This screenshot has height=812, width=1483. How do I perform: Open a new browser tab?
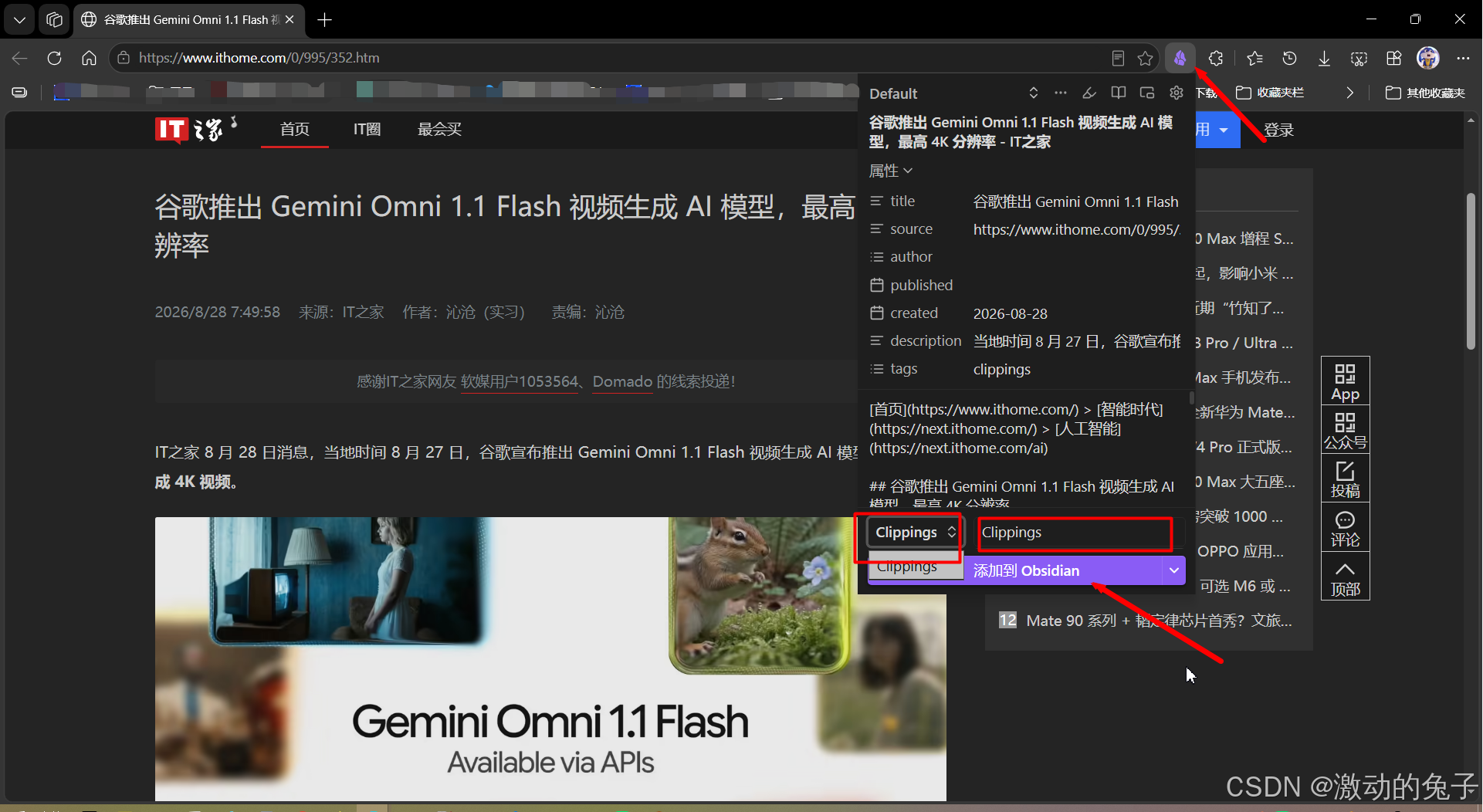(325, 20)
